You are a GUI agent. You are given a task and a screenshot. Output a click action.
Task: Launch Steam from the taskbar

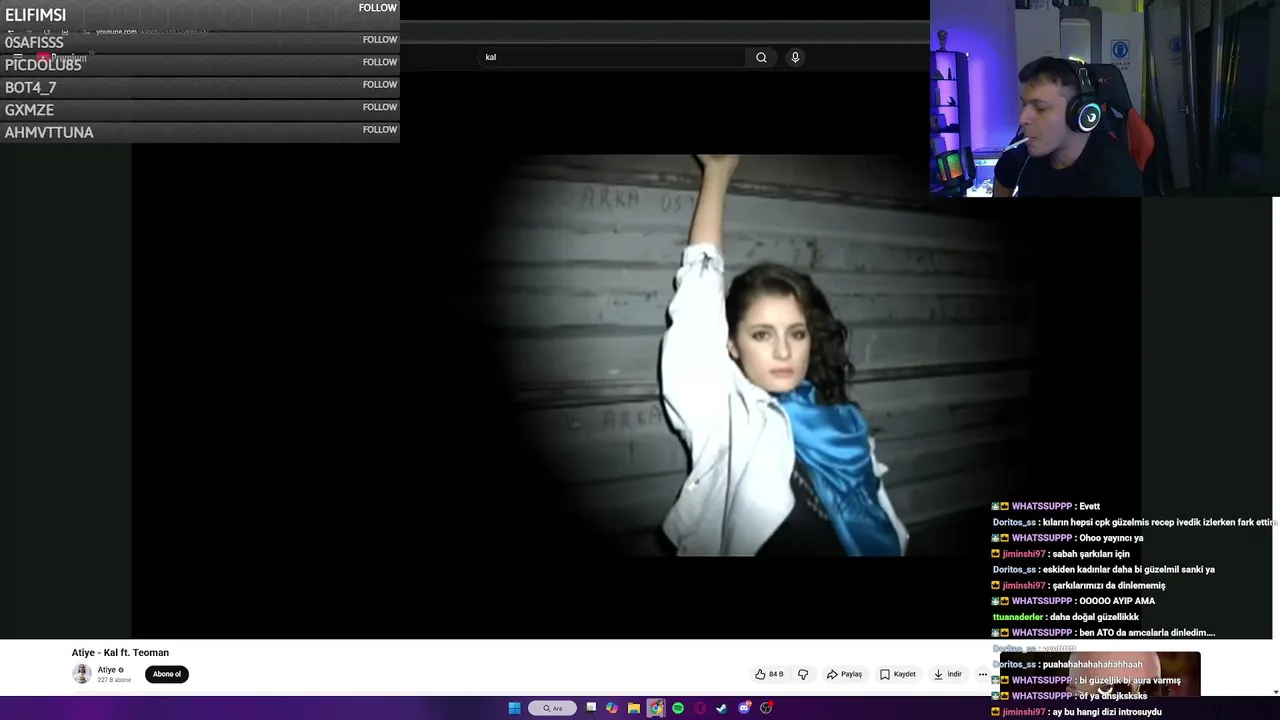click(721, 708)
